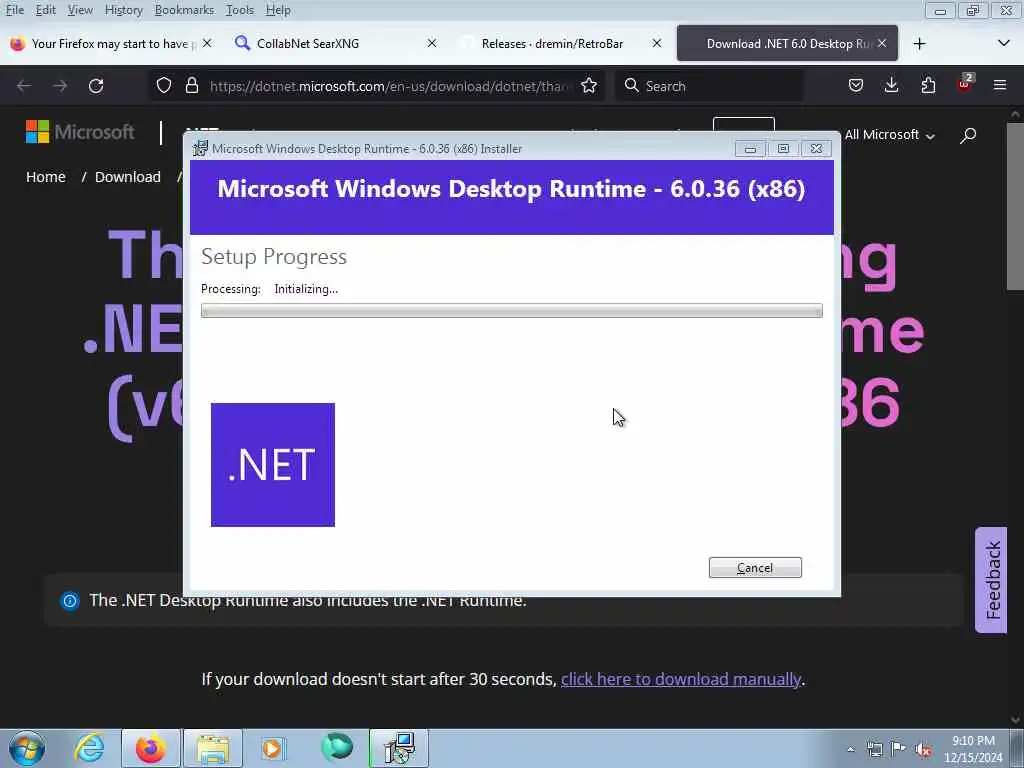Open the History menu in Firefox
Screen dimensions: 1024x768
pyautogui.click(x=123, y=10)
